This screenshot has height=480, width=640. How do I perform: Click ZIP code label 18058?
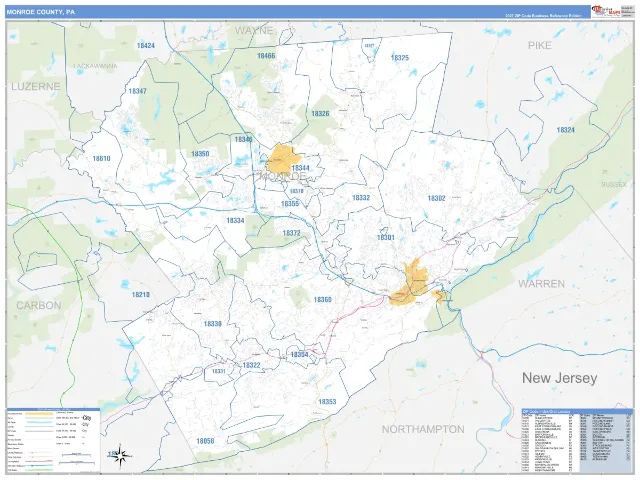205,441
